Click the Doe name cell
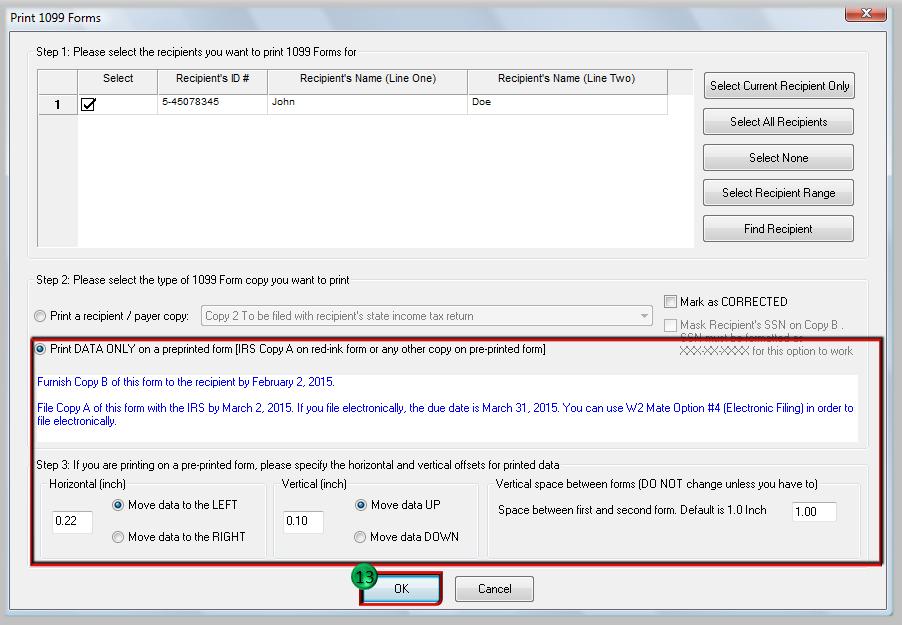This screenshot has width=902, height=625. (567, 104)
